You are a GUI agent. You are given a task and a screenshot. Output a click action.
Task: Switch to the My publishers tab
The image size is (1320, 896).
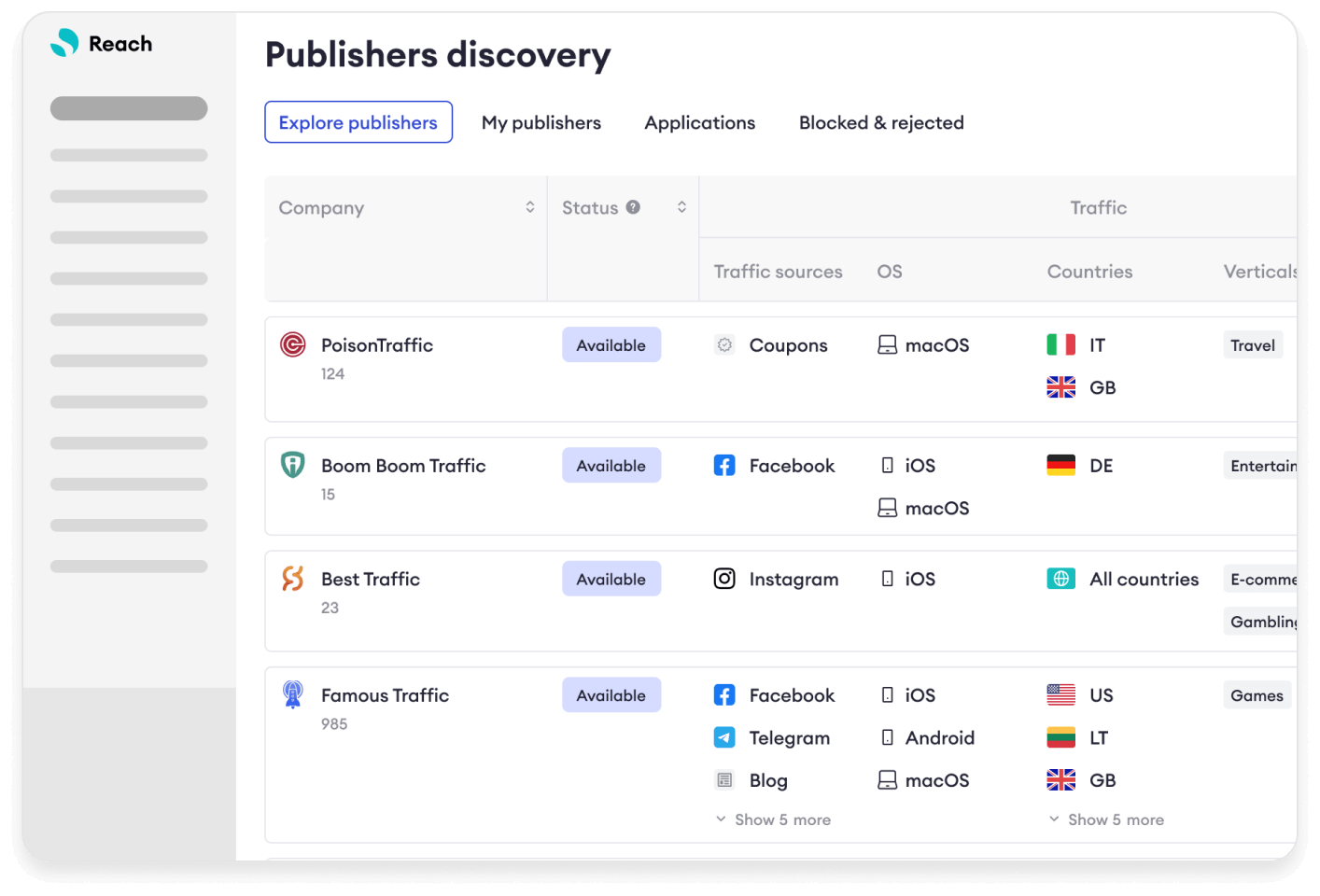[x=541, y=122]
